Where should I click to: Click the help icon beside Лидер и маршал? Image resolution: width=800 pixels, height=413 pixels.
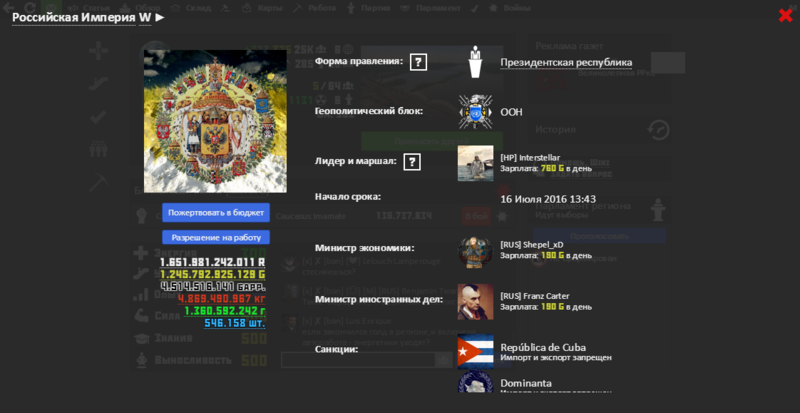(x=411, y=161)
